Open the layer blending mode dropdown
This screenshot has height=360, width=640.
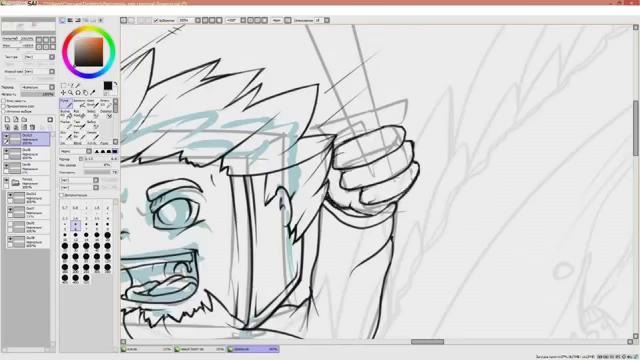pos(52,87)
